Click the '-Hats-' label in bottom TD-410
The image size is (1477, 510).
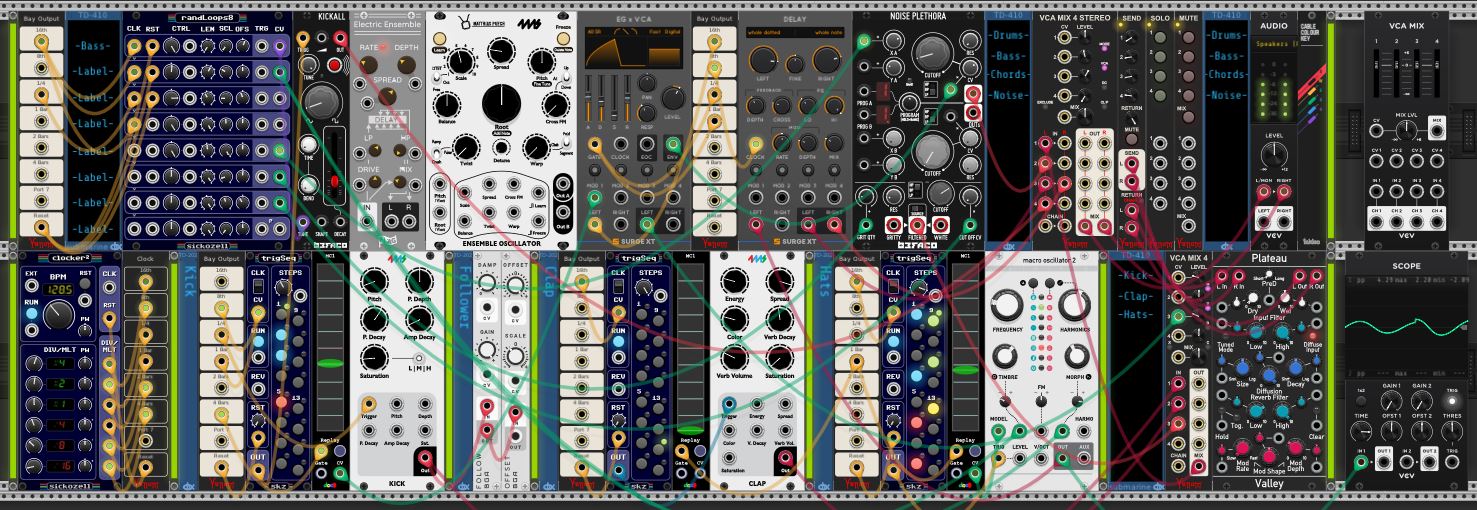1135,314
